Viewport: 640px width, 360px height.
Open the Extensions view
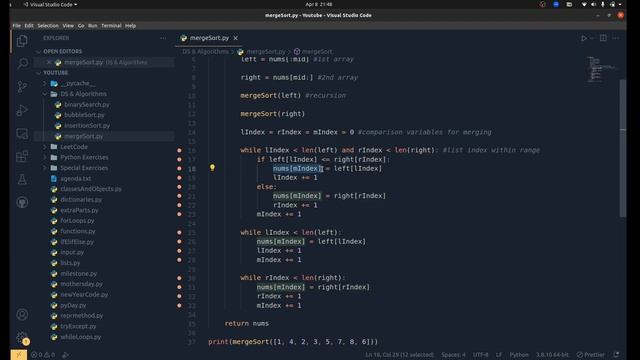pos(22,156)
